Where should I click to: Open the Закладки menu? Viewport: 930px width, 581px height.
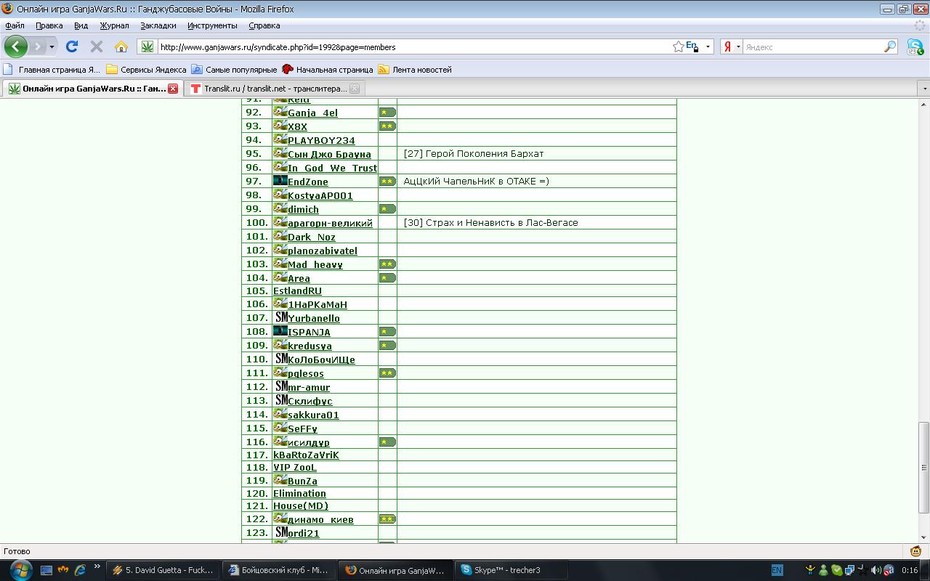pyautogui.click(x=158, y=25)
